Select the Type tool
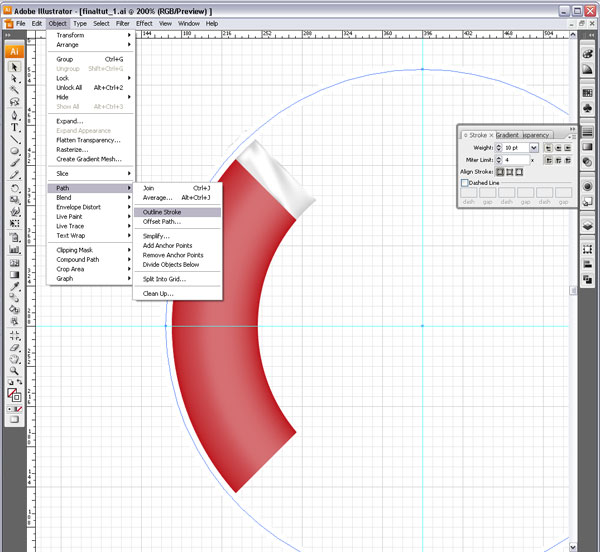 pos(14,127)
